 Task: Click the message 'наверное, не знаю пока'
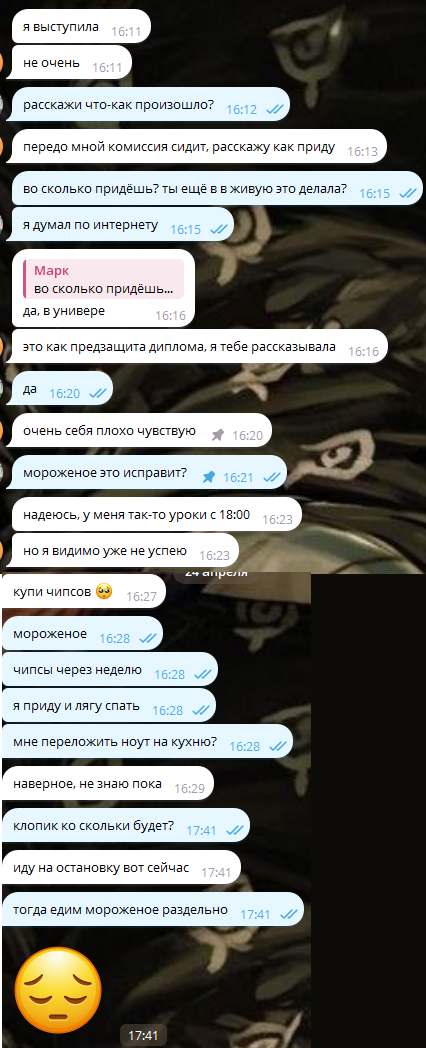pos(108,785)
